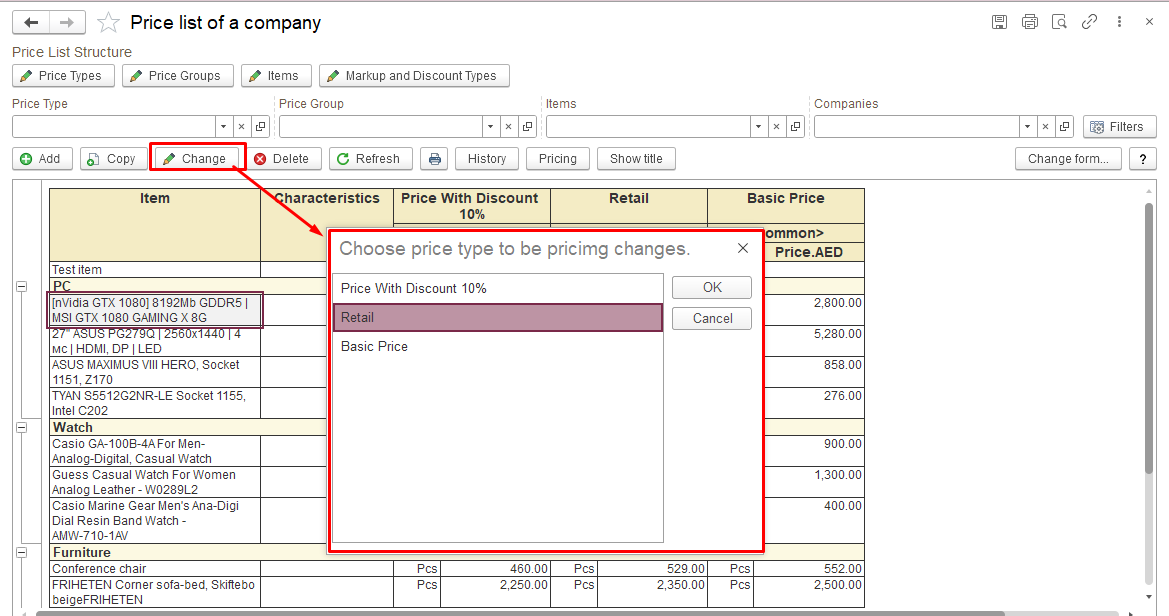Click the 529.00 Retail price cell
Image resolution: width=1169 pixels, height=616 pixels.
click(651, 569)
